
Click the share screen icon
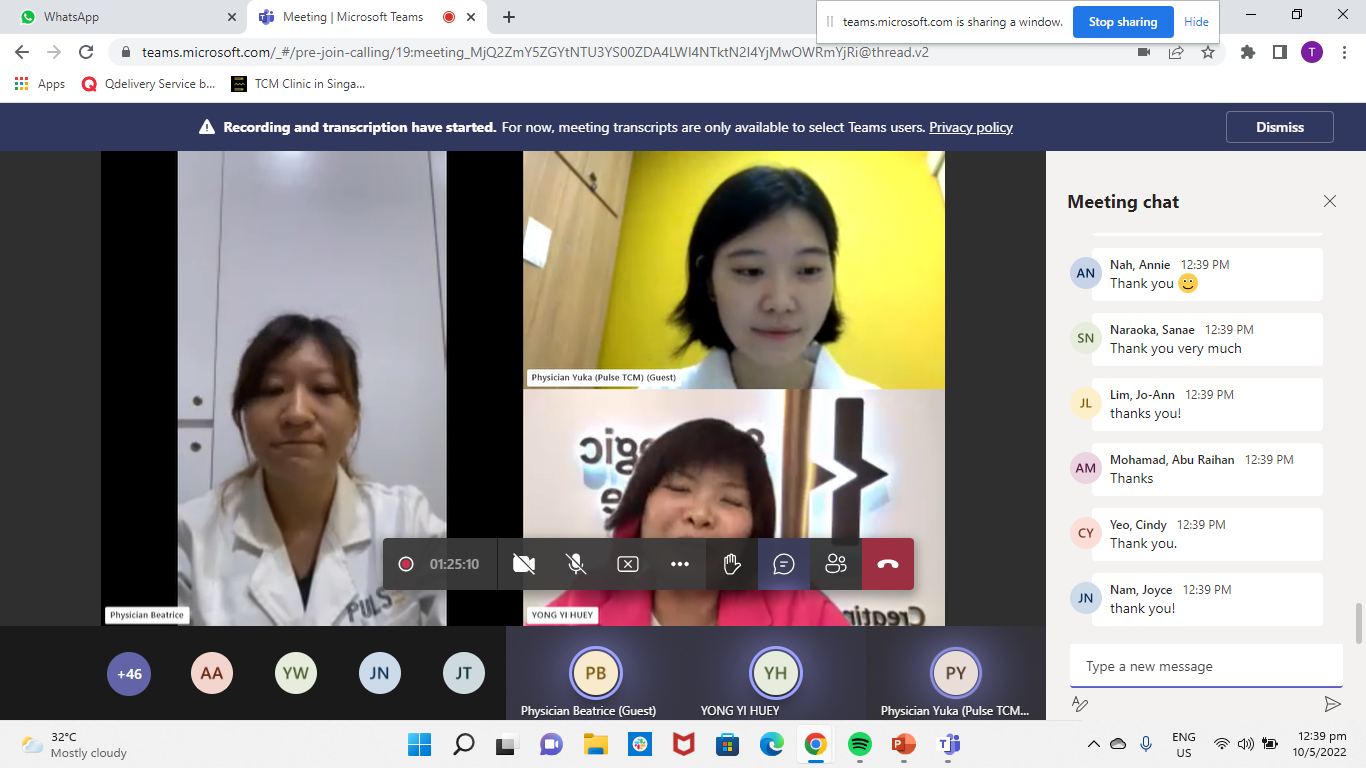pos(628,564)
